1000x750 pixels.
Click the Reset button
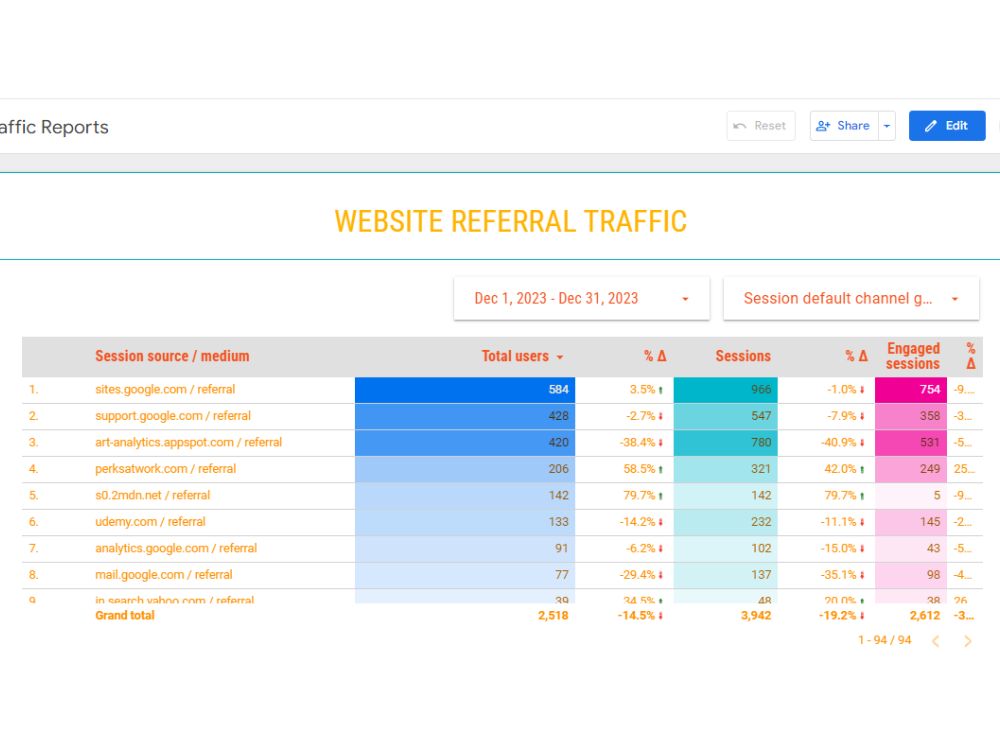click(760, 126)
